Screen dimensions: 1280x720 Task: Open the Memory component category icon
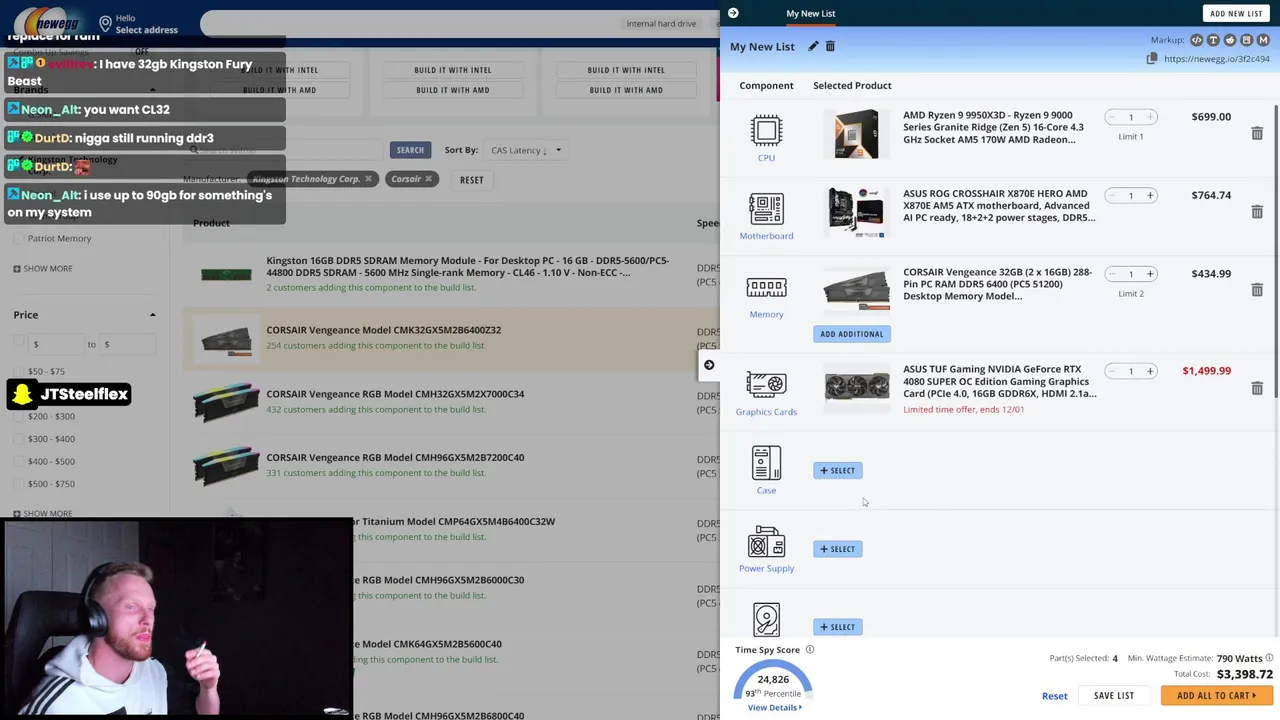click(x=766, y=288)
